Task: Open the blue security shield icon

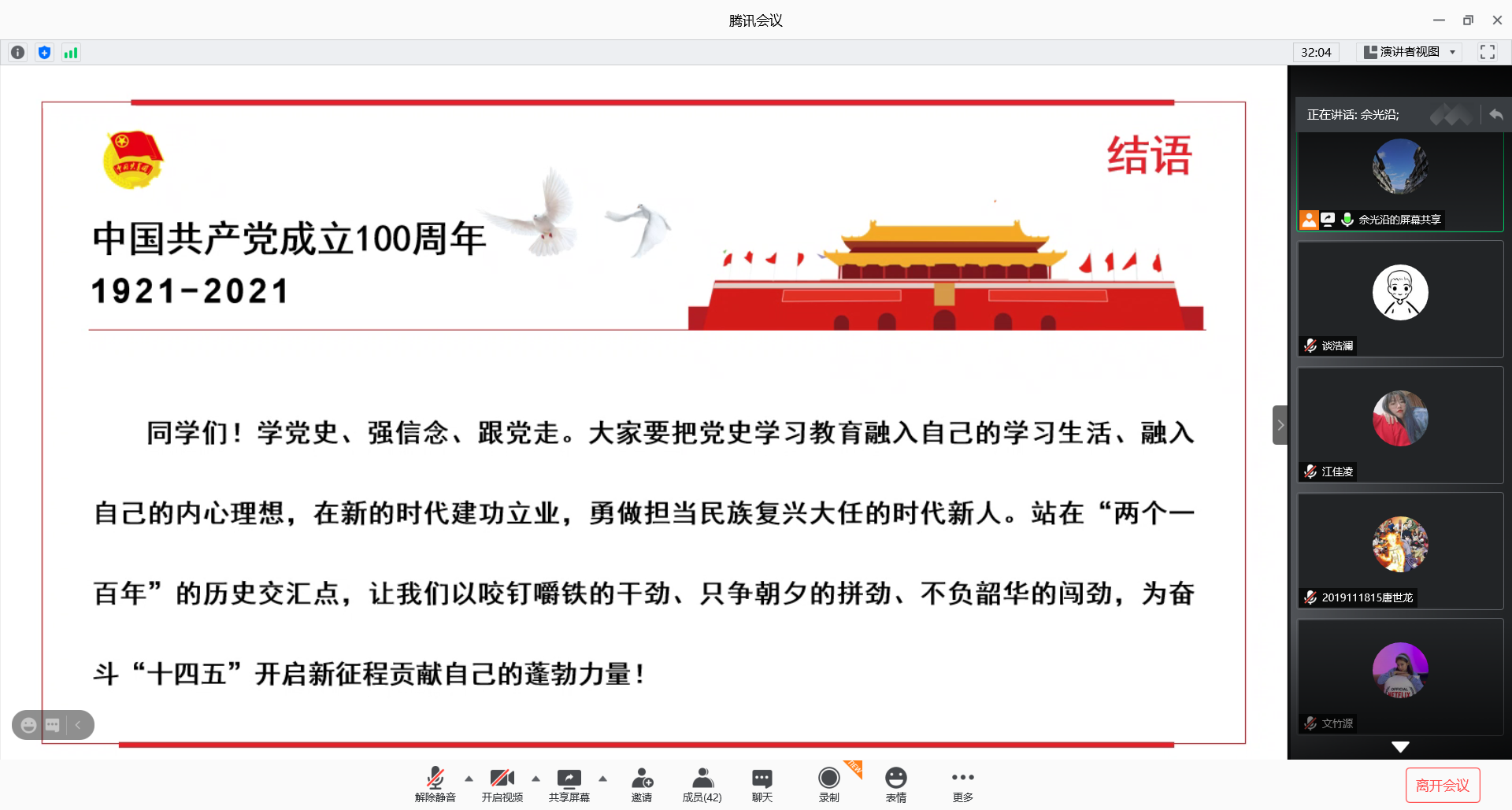Action: pos(44,53)
